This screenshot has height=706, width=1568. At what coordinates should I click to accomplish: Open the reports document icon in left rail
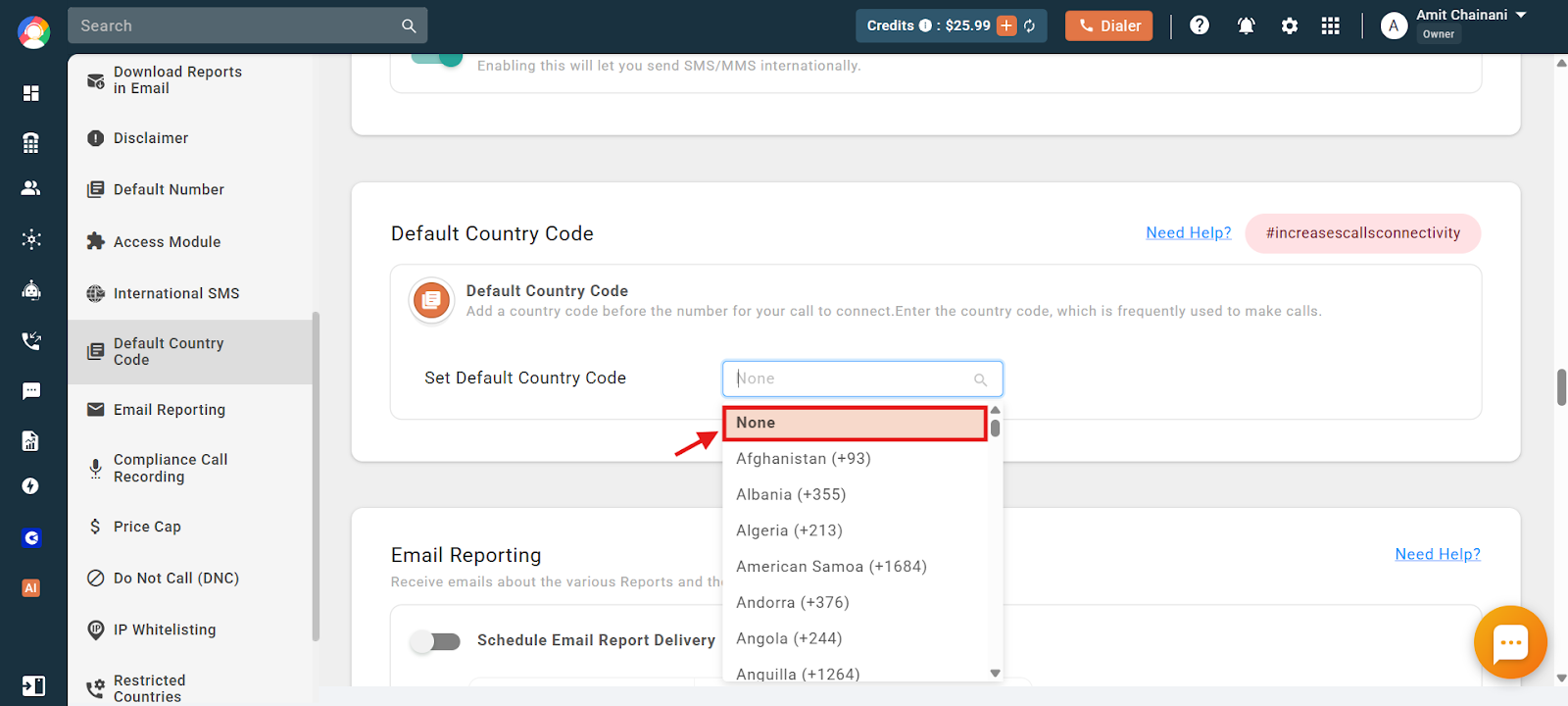click(31, 441)
